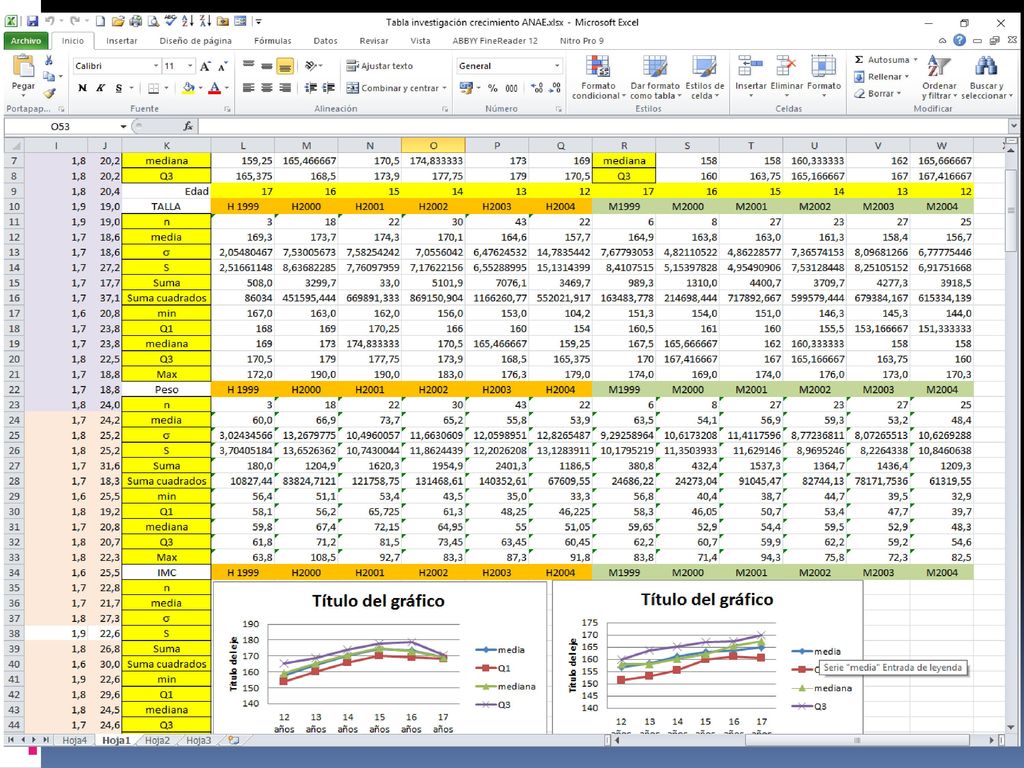This screenshot has width=1024, height=768.
Task: Click the quick print icon
Action: coord(135,22)
